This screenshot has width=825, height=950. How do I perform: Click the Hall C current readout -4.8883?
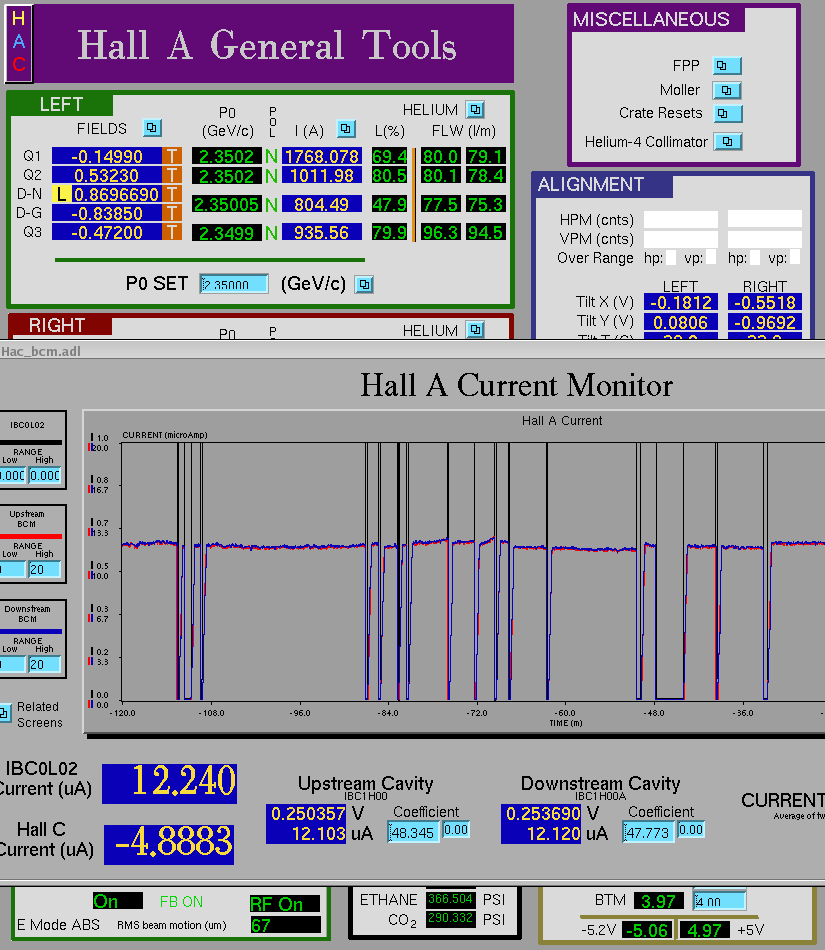(x=169, y=845)
